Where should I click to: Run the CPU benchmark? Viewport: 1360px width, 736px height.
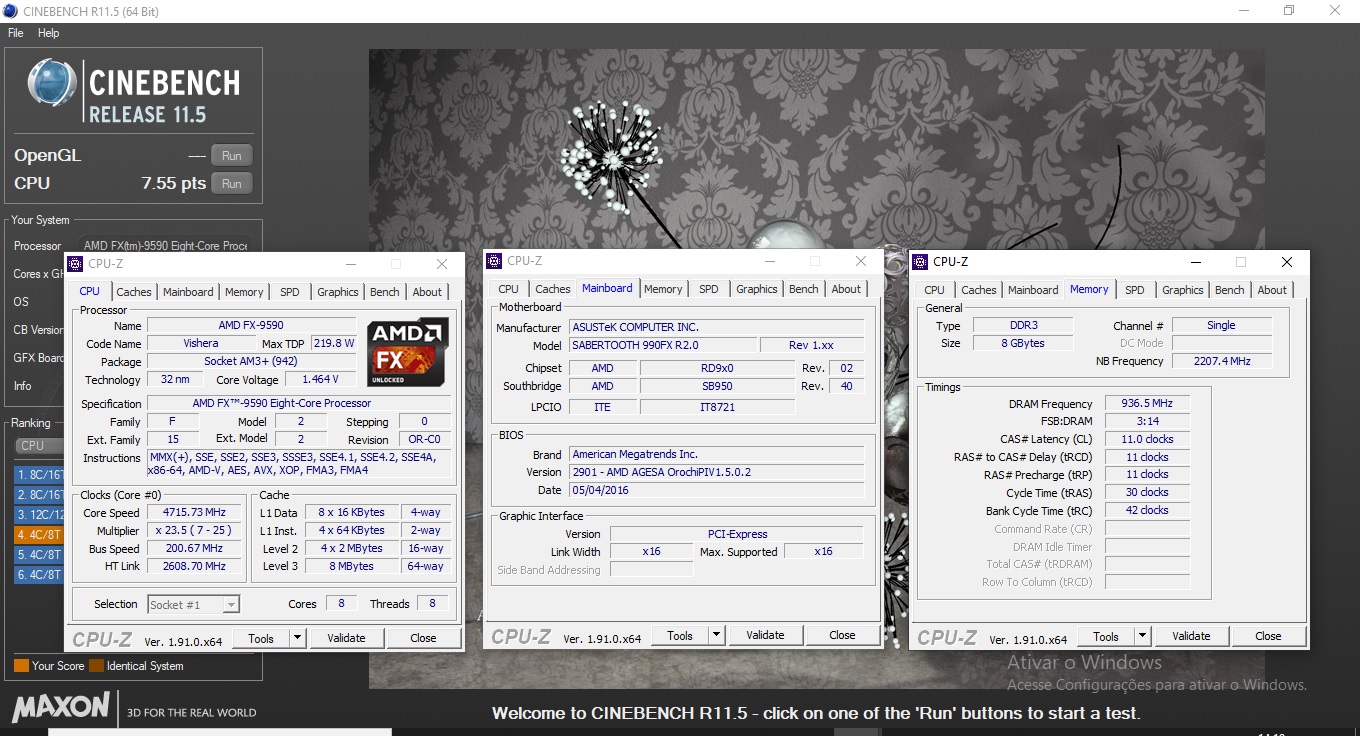click(x=231, y=183)
